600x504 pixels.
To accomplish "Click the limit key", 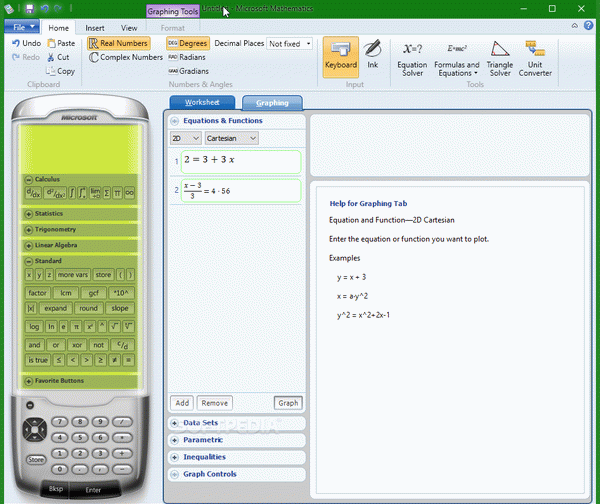I will pos(95,193).
